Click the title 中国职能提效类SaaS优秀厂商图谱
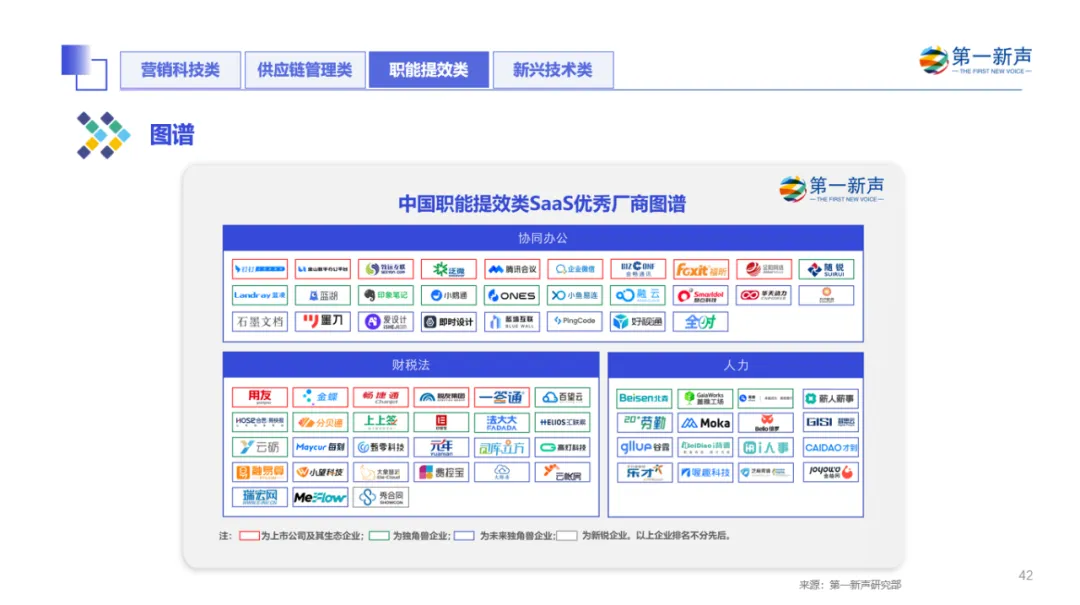 (542, 204)
